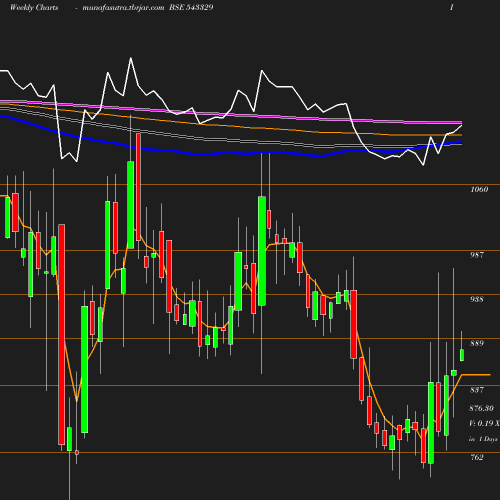Click the 837 price axis label
The width and height of the screenshot is (500, 500).
pos(477,390)
